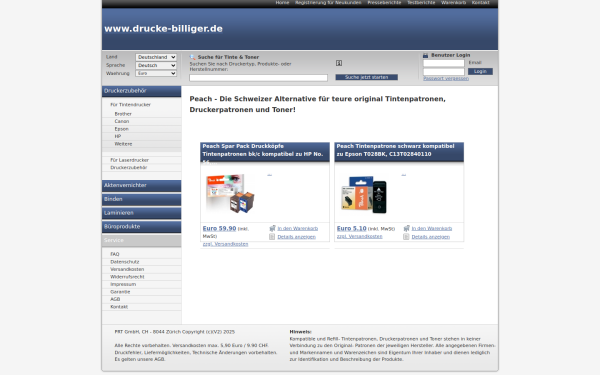Add the Euro 5.10 product In den Warenkorb
This screenshot has height=375, width=600.
(x=432, y=229)
